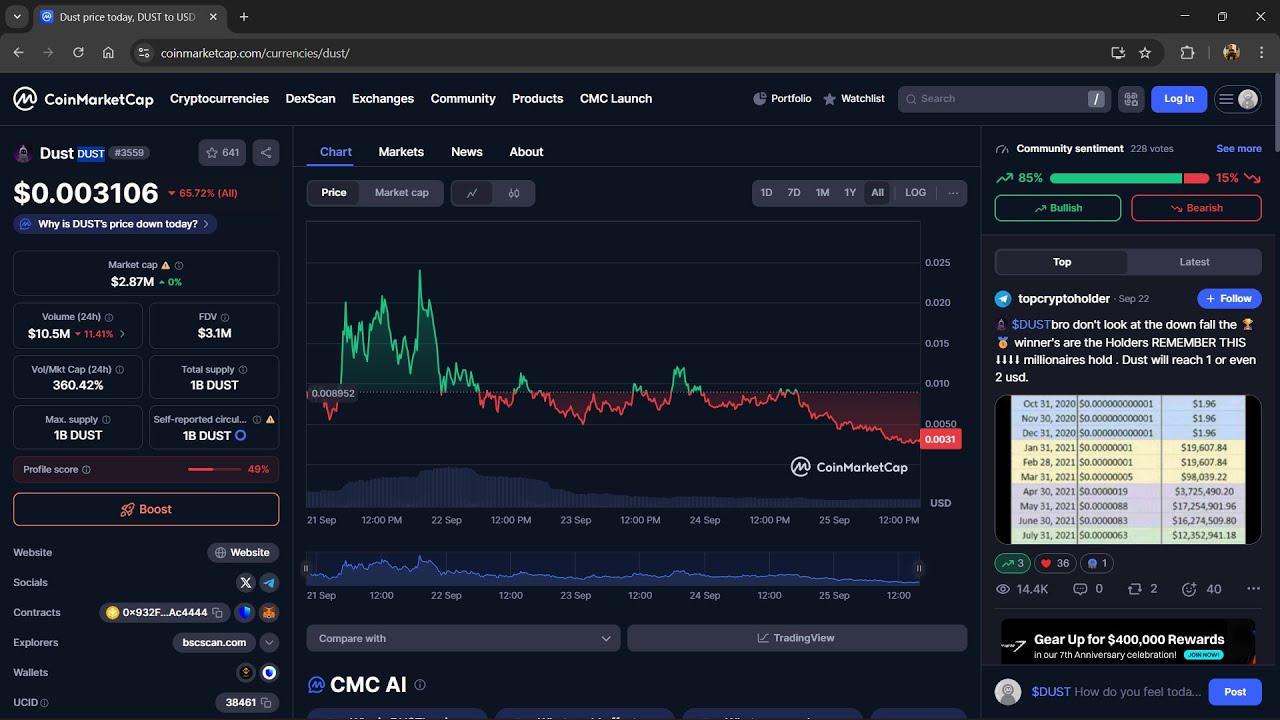
Task: Add token to MetaMask fox icon
Action: click(269, 612)
